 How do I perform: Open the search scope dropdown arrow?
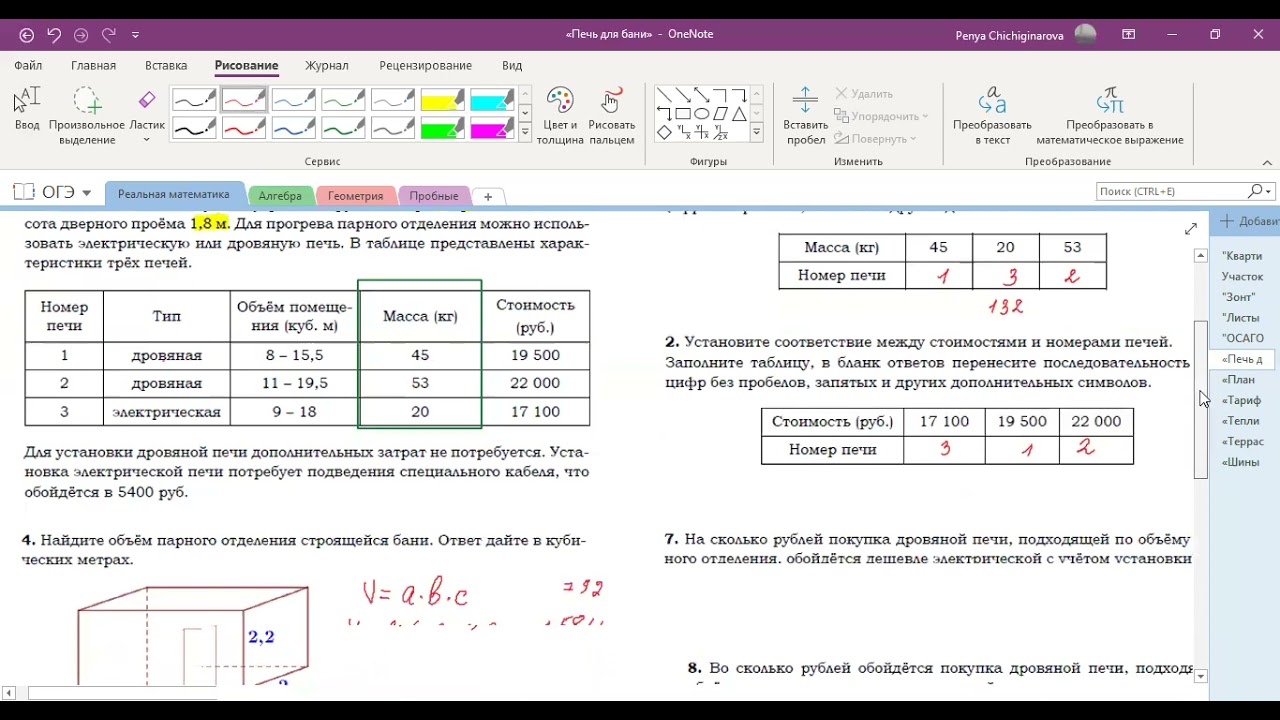tap(1268, 191)
